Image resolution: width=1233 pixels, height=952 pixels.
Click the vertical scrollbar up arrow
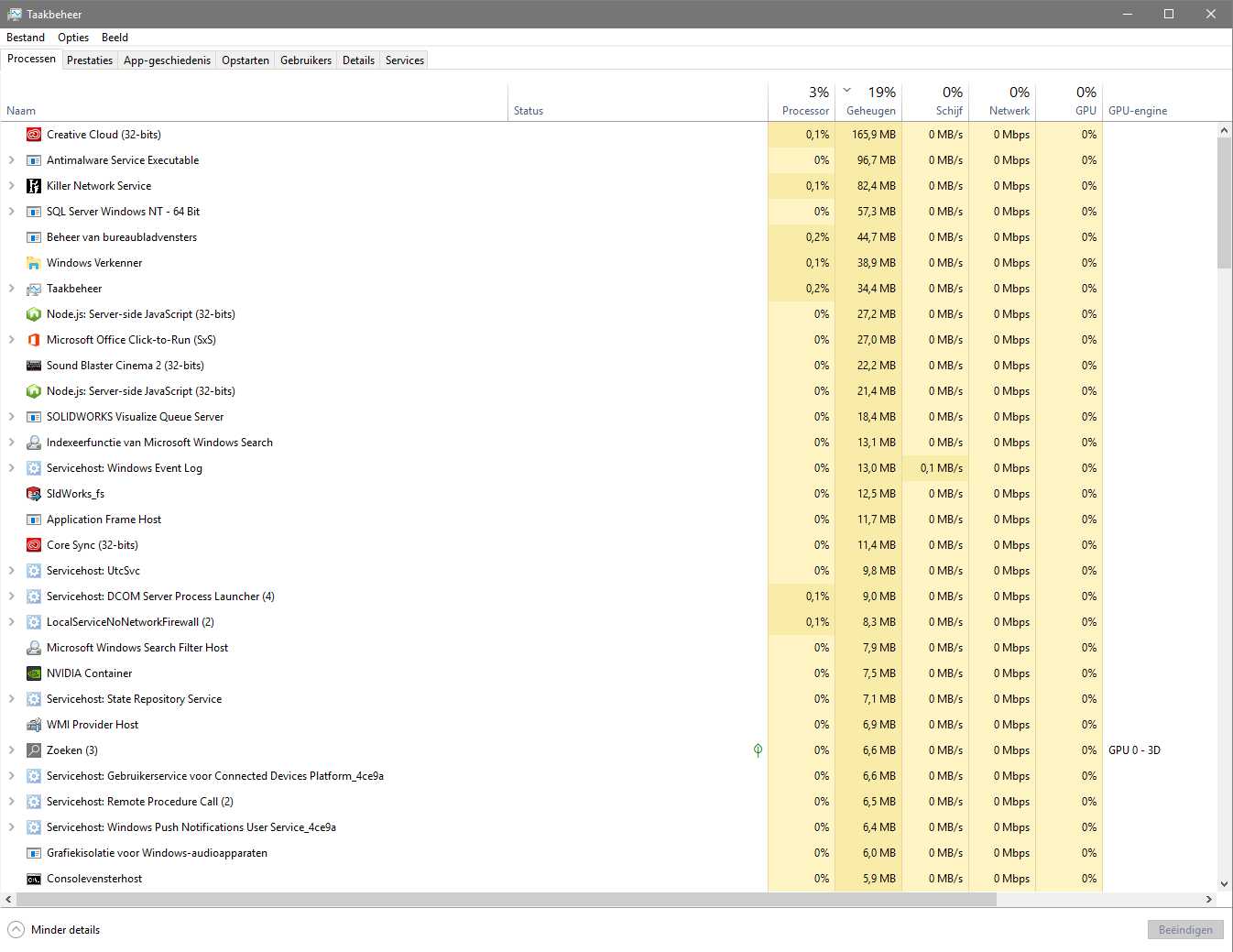[1224, 130]
